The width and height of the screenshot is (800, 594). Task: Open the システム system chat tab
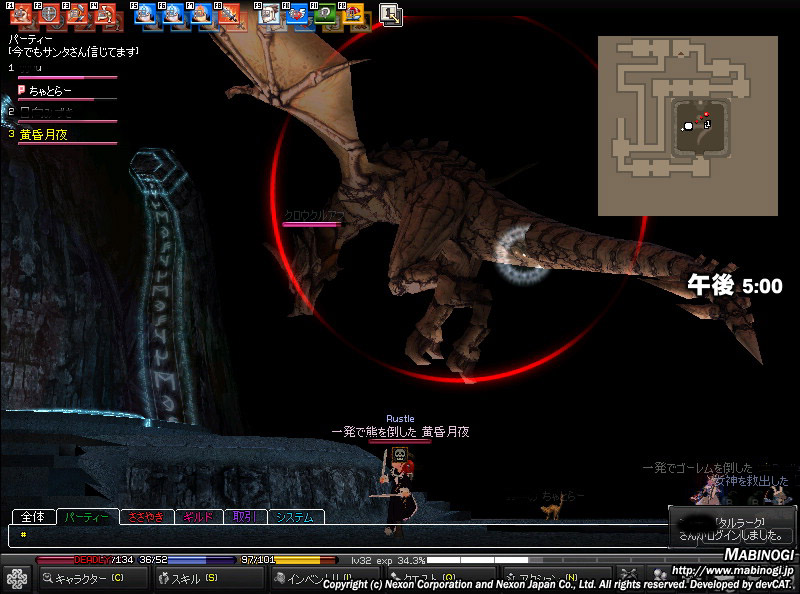(x=295, y=517)
